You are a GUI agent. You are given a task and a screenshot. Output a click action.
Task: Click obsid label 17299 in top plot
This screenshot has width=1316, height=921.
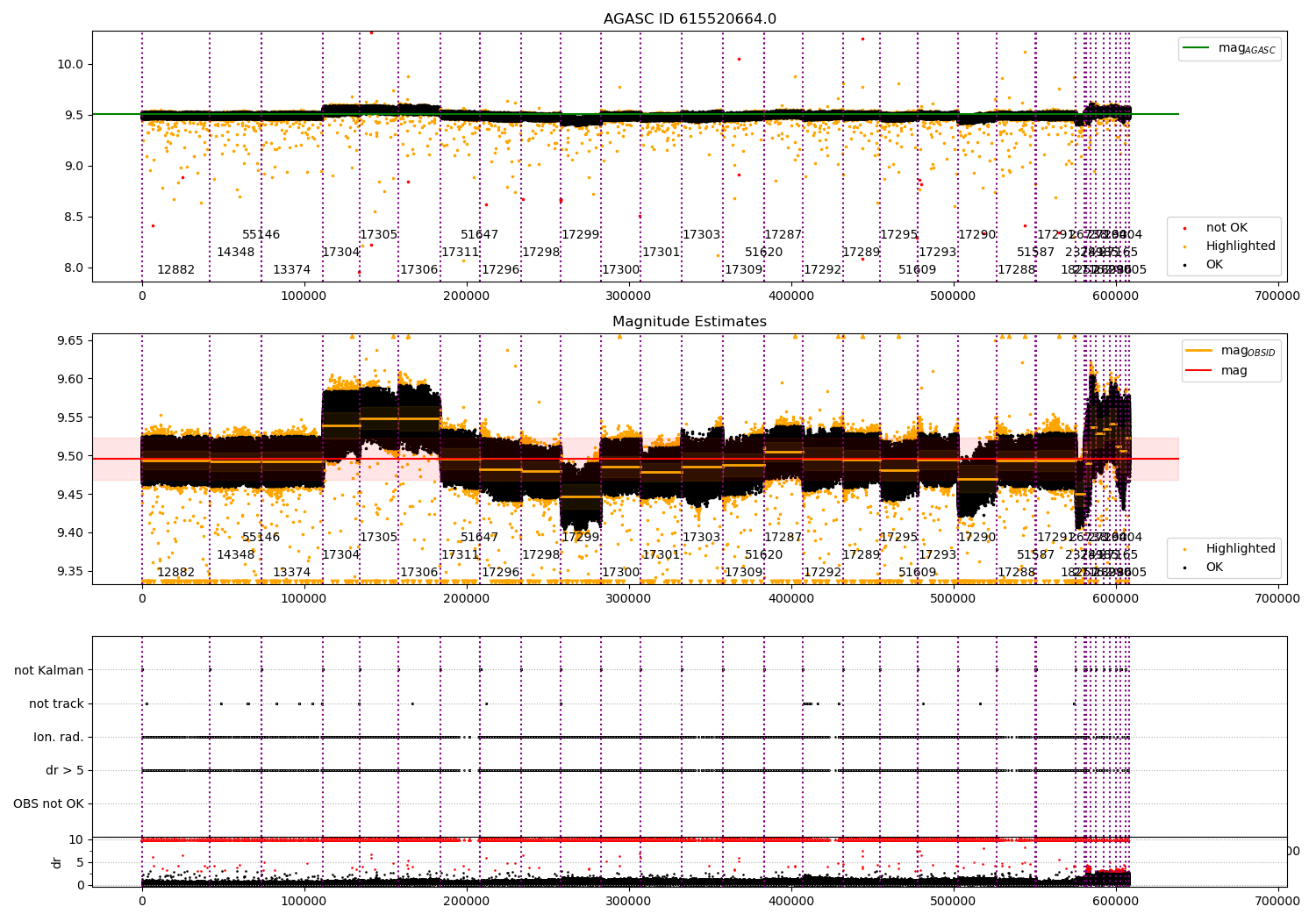point(581,234)
